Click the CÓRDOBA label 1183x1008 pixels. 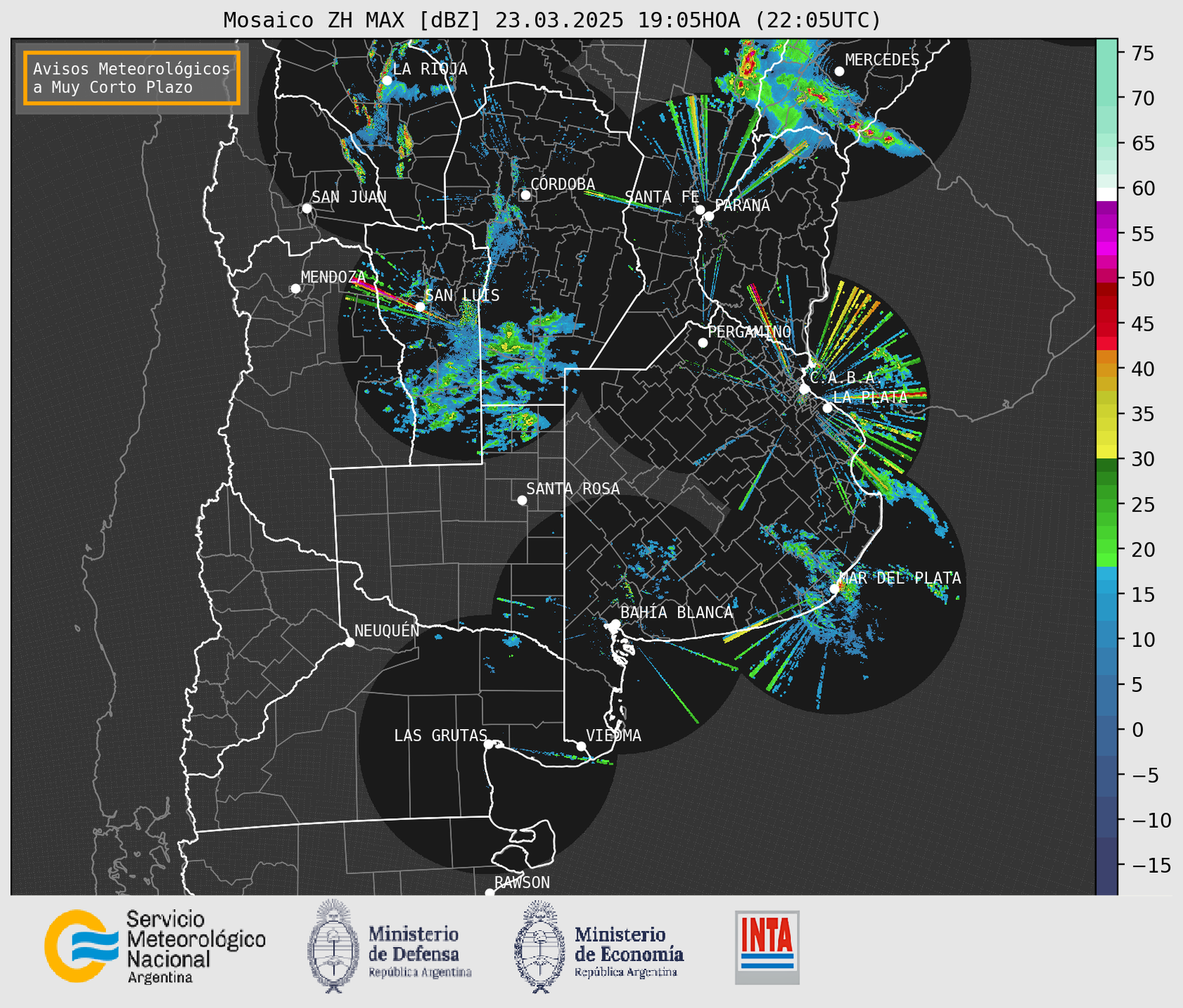tap(562, 184)
